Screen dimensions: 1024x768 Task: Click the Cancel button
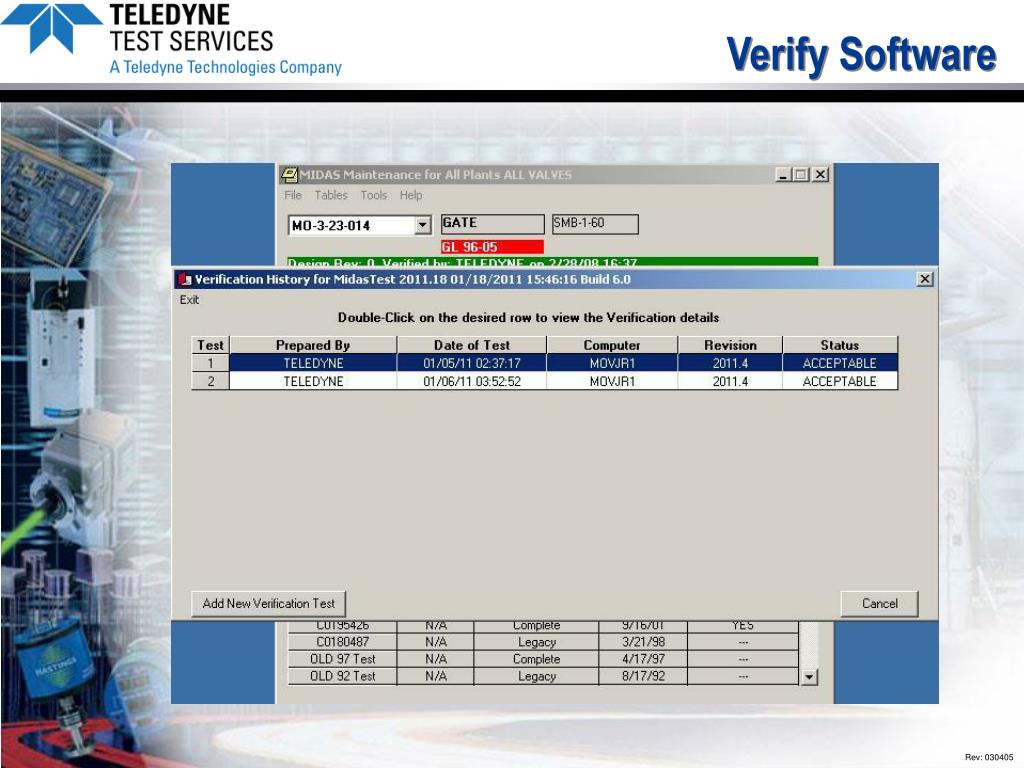(880, 603)
